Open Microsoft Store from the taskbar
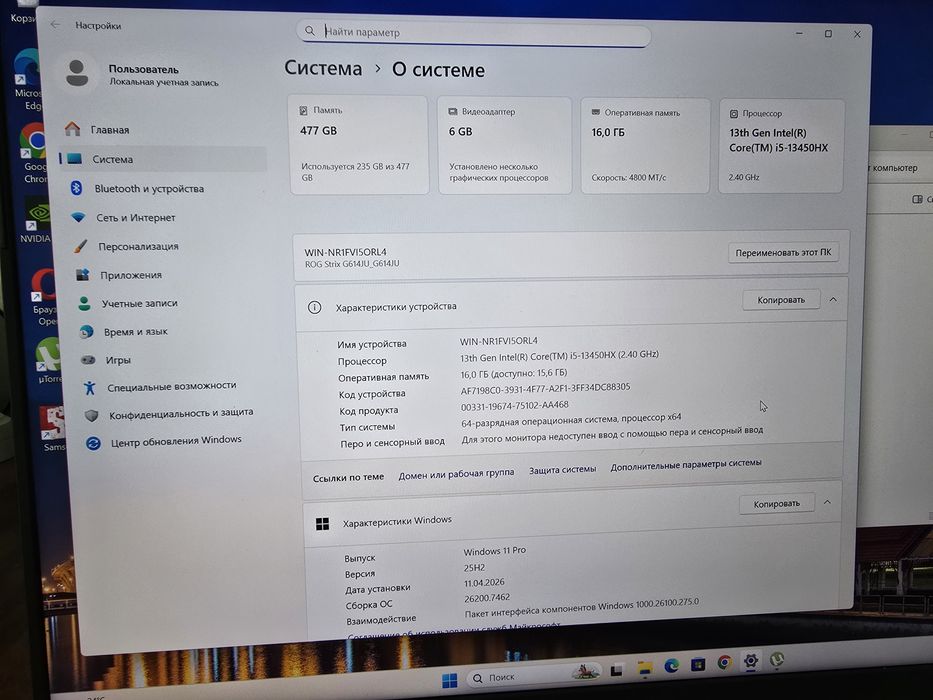Viewport: 933px width, 700px height. [x=698, y=664]
